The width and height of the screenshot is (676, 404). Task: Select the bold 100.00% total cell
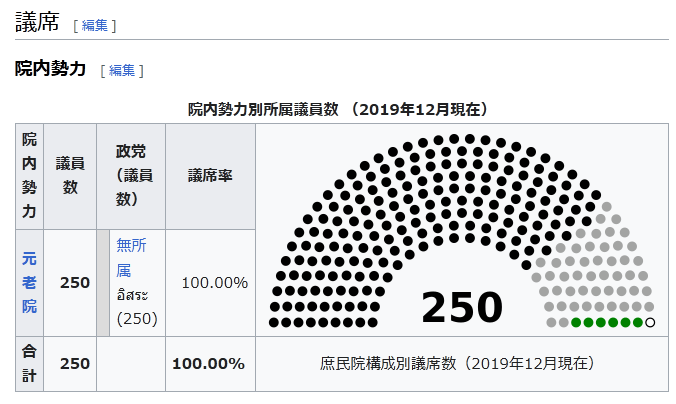click(x=208, y=363)
